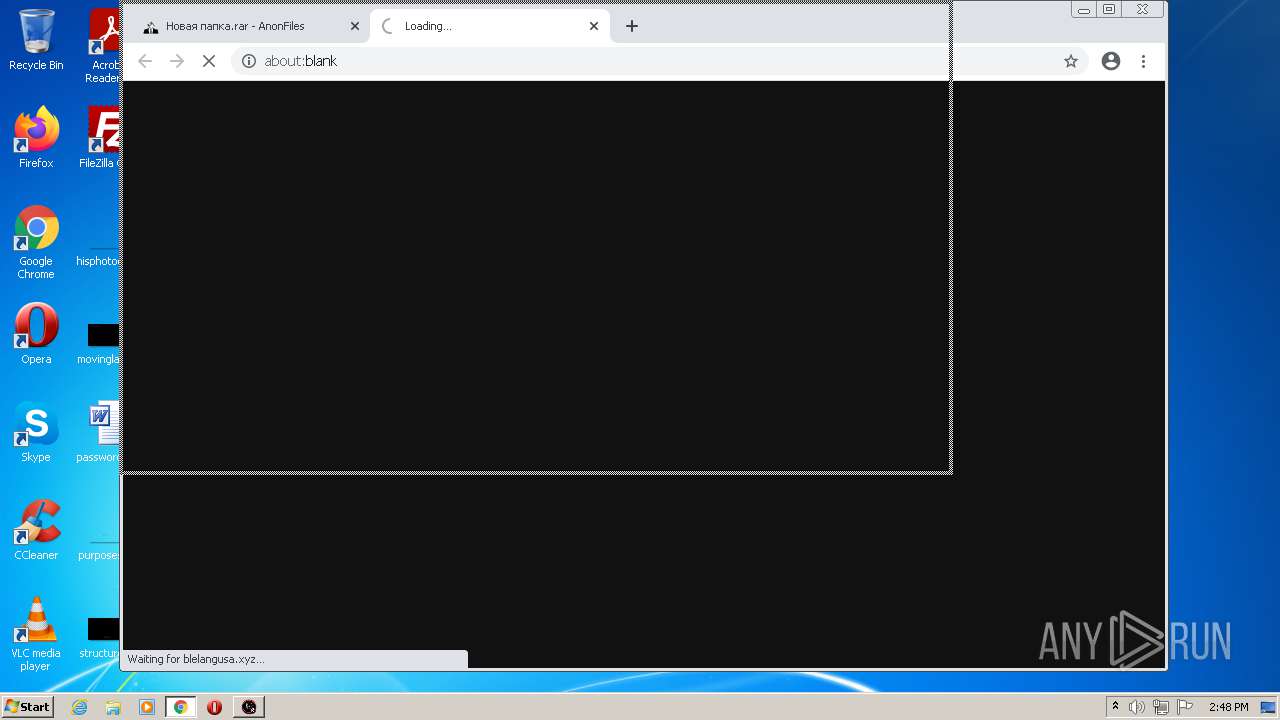This screenshot has width=1280, height=720.
Task: Close the Loading tab
Action: 594,26
